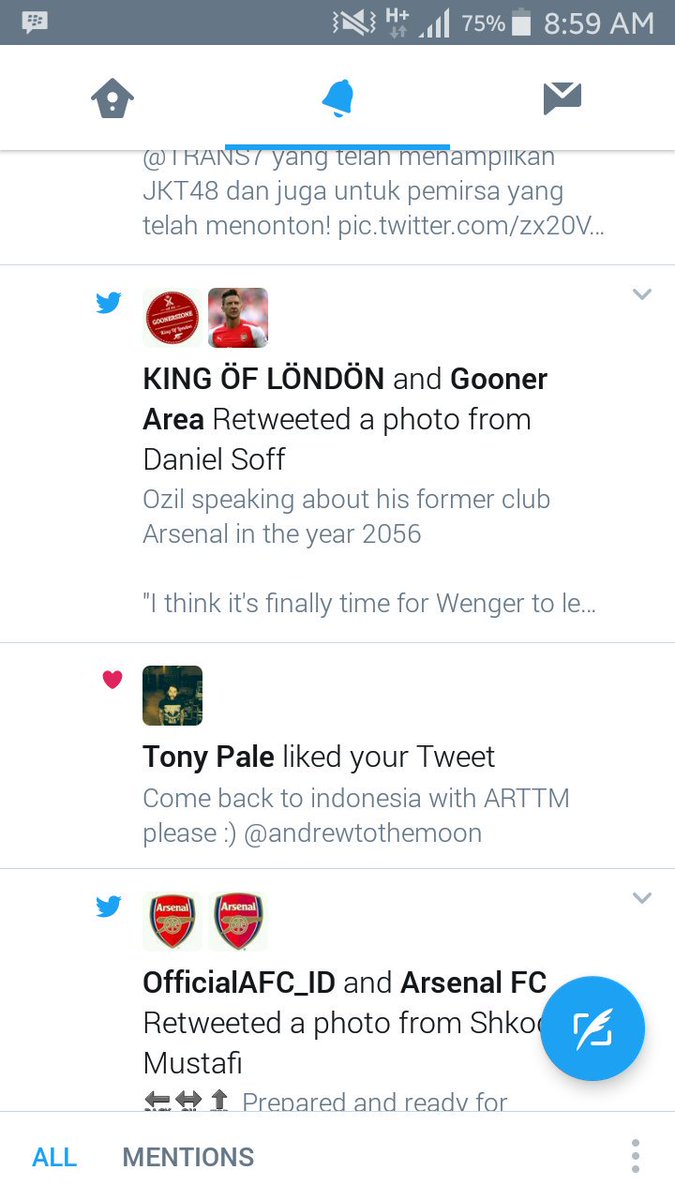This screenshot has width=675, height=1200.
Task: Open the Ozil 2056 retweeted tweet text
Action: pos(346,516)
